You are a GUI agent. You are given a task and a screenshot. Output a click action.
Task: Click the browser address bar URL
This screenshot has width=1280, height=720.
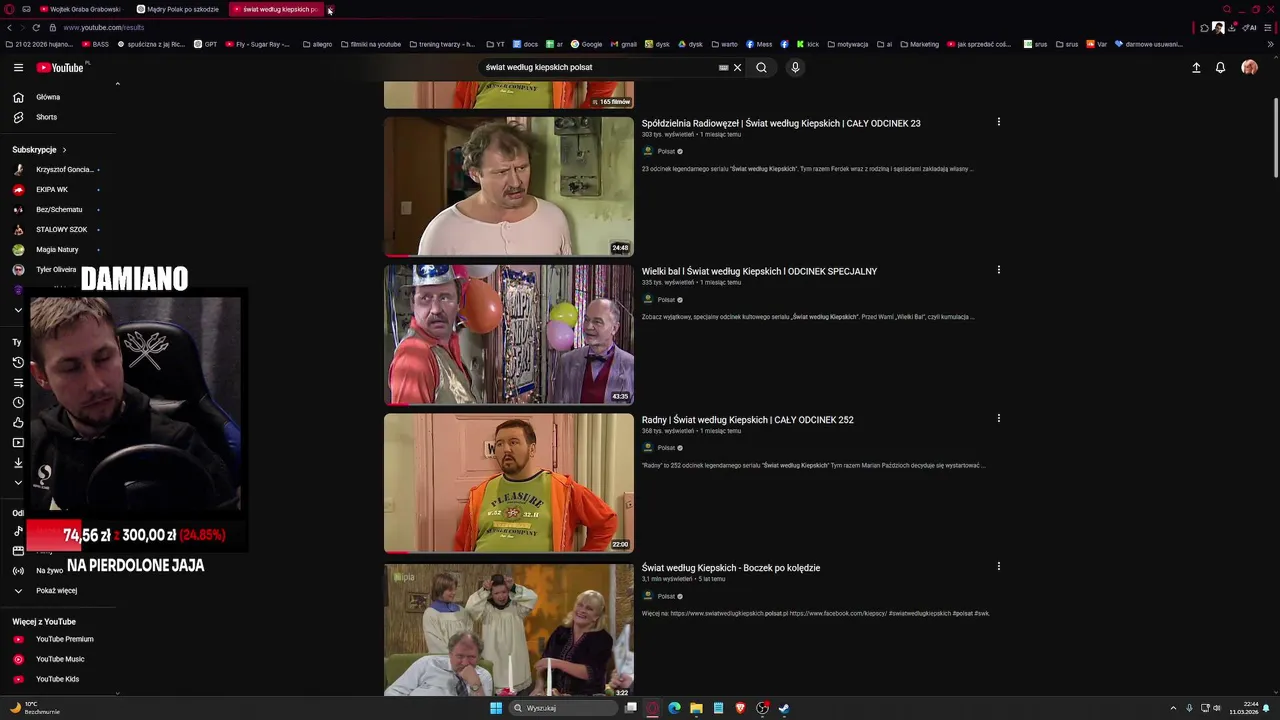click(104, 27)
